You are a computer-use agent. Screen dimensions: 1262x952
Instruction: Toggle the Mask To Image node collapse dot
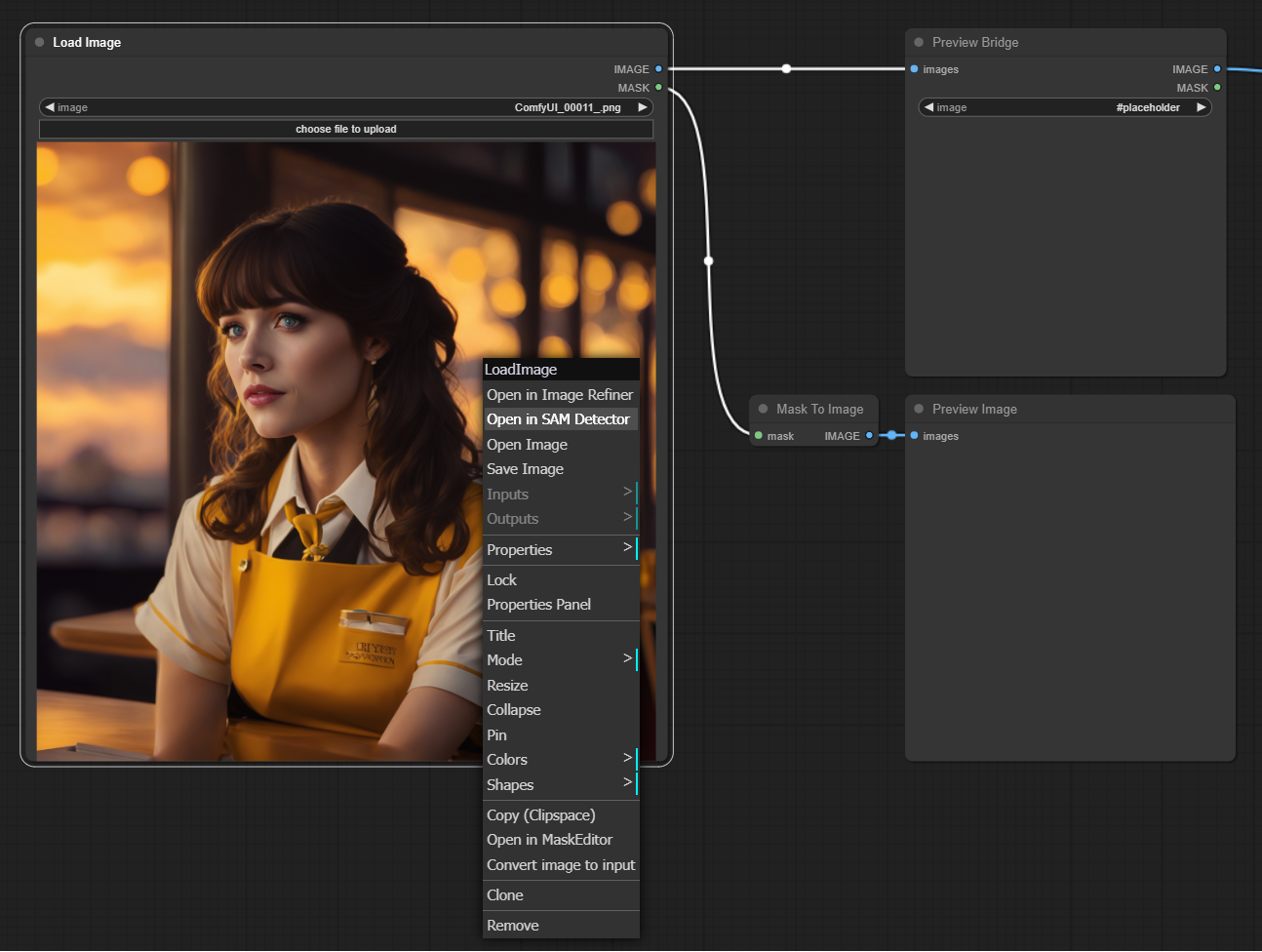click(763, 410)
